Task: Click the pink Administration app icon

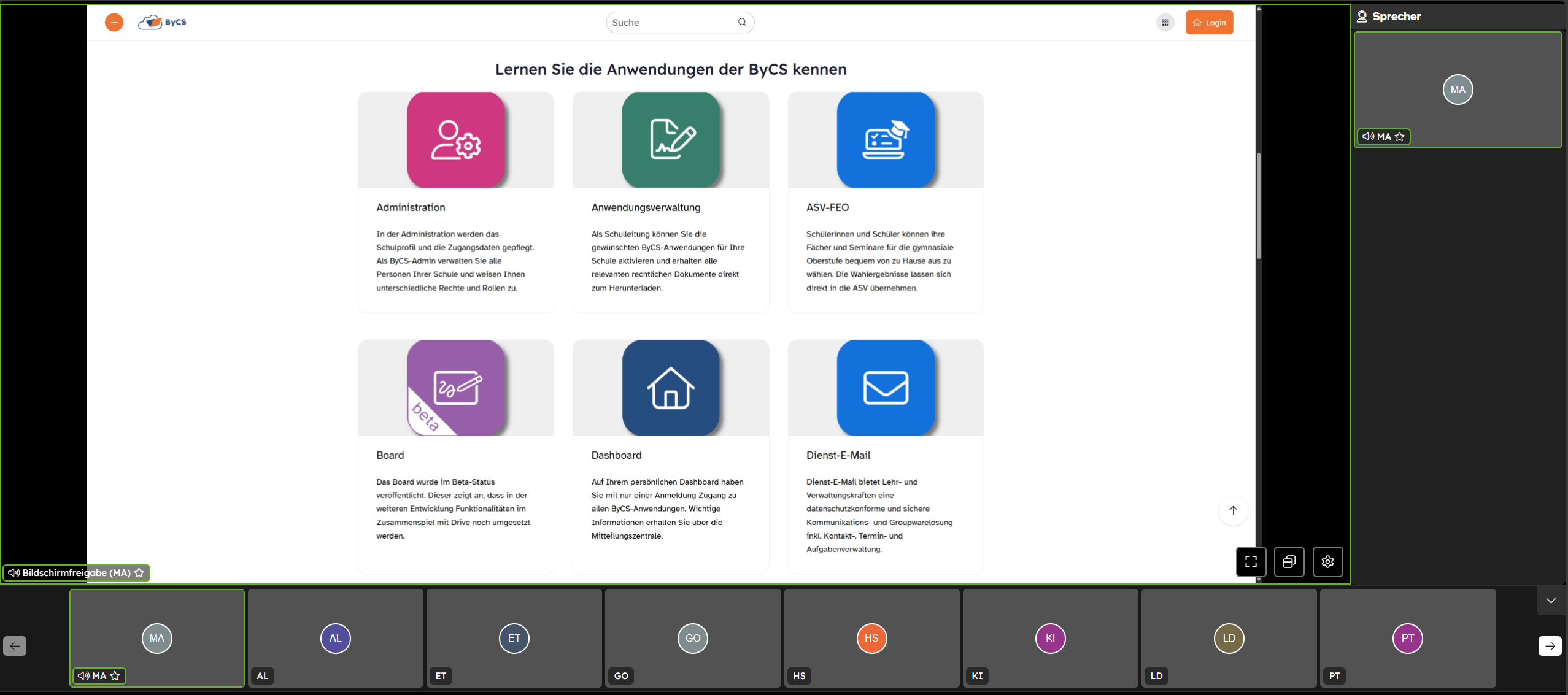Action: [456, 140]
